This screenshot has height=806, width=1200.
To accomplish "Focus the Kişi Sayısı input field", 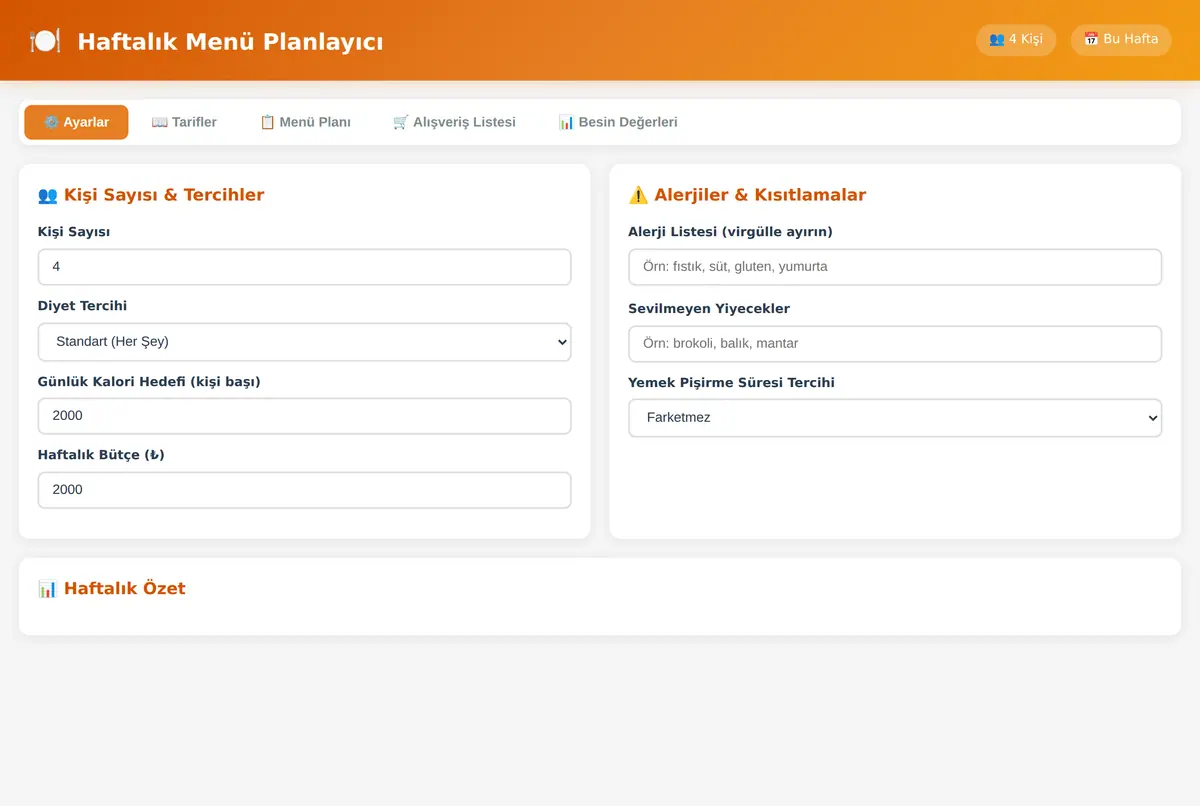I will (x=304, y=267).
